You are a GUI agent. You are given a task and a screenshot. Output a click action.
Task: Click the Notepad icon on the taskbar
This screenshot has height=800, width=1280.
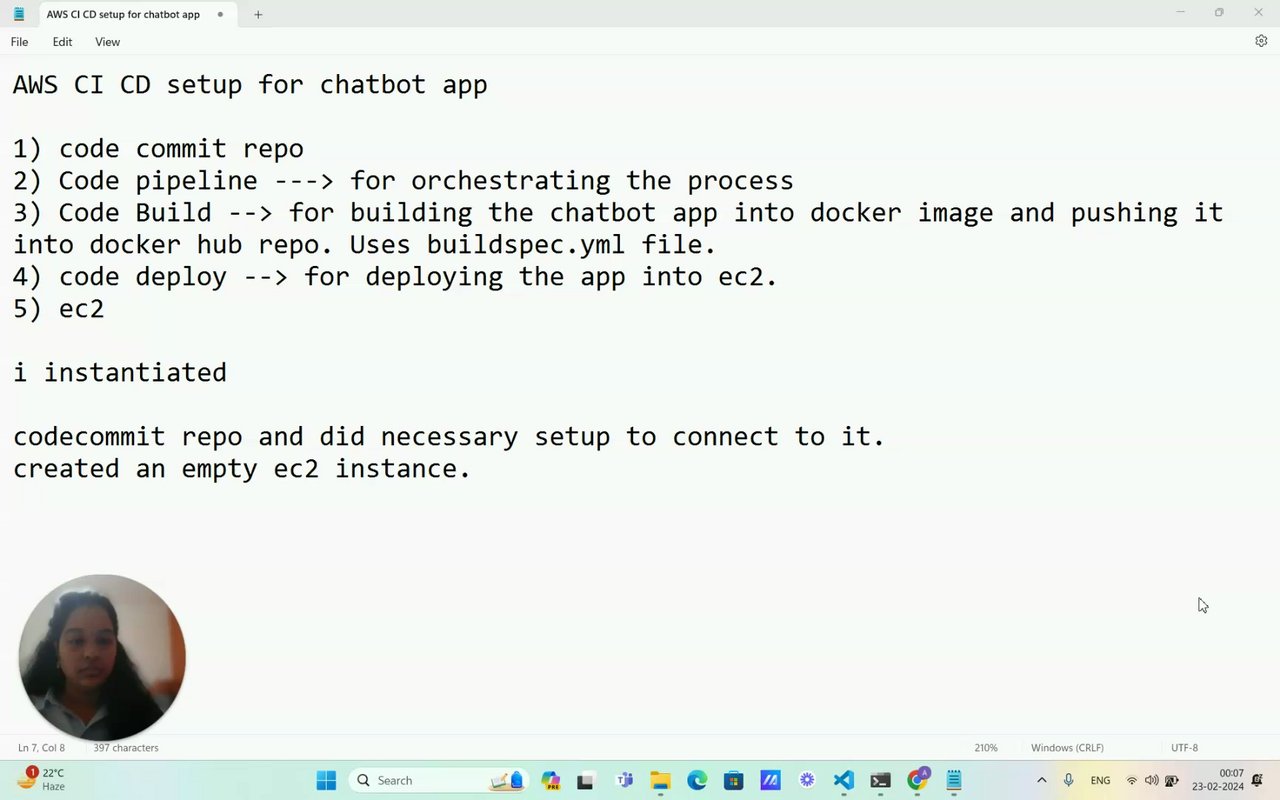click(954, 780)
